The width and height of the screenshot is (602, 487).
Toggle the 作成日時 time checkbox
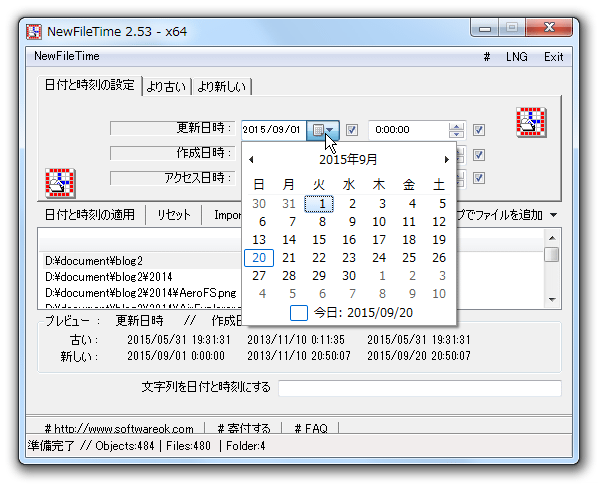click(478, 155)
